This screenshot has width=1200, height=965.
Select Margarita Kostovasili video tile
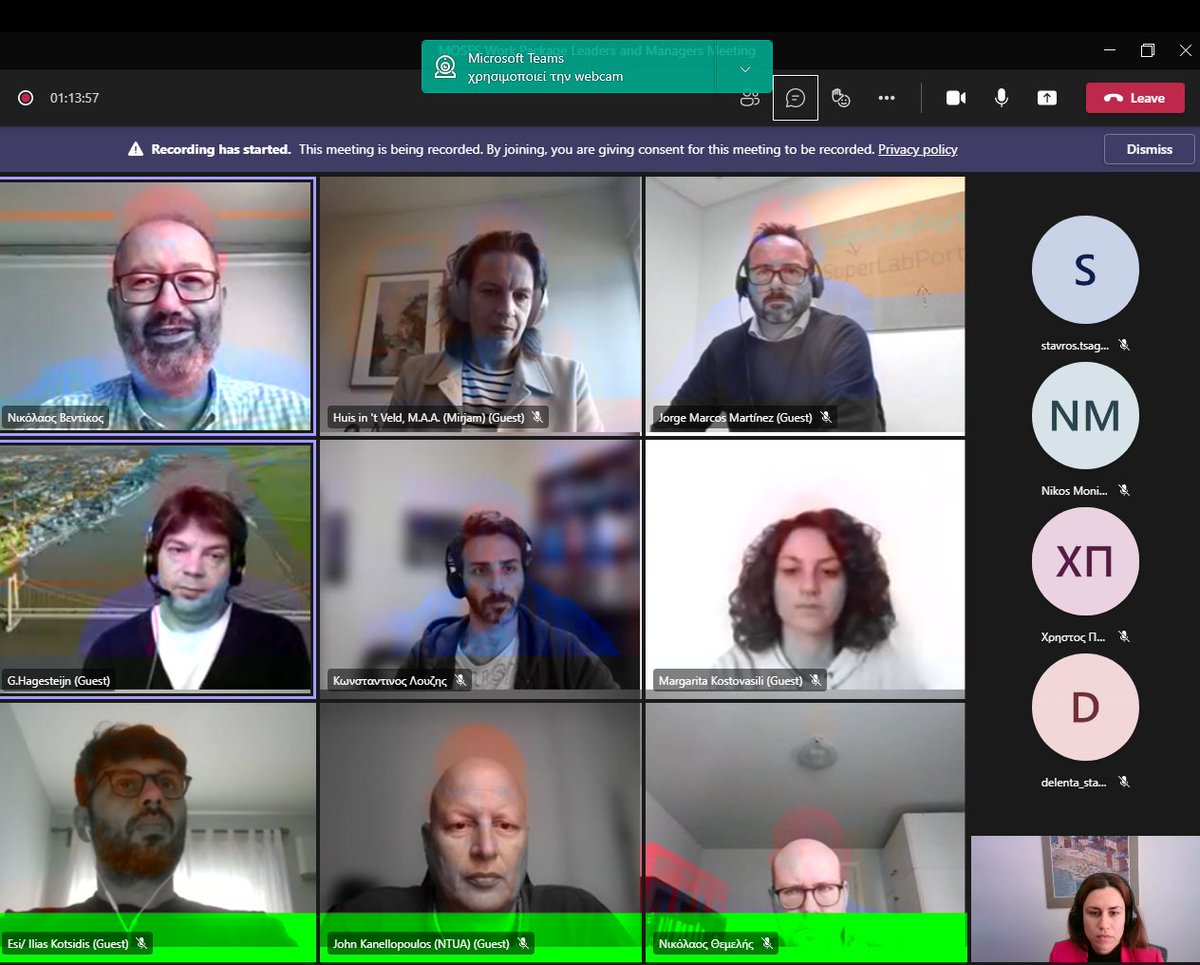pyautogui.click(x=805, y=567)
